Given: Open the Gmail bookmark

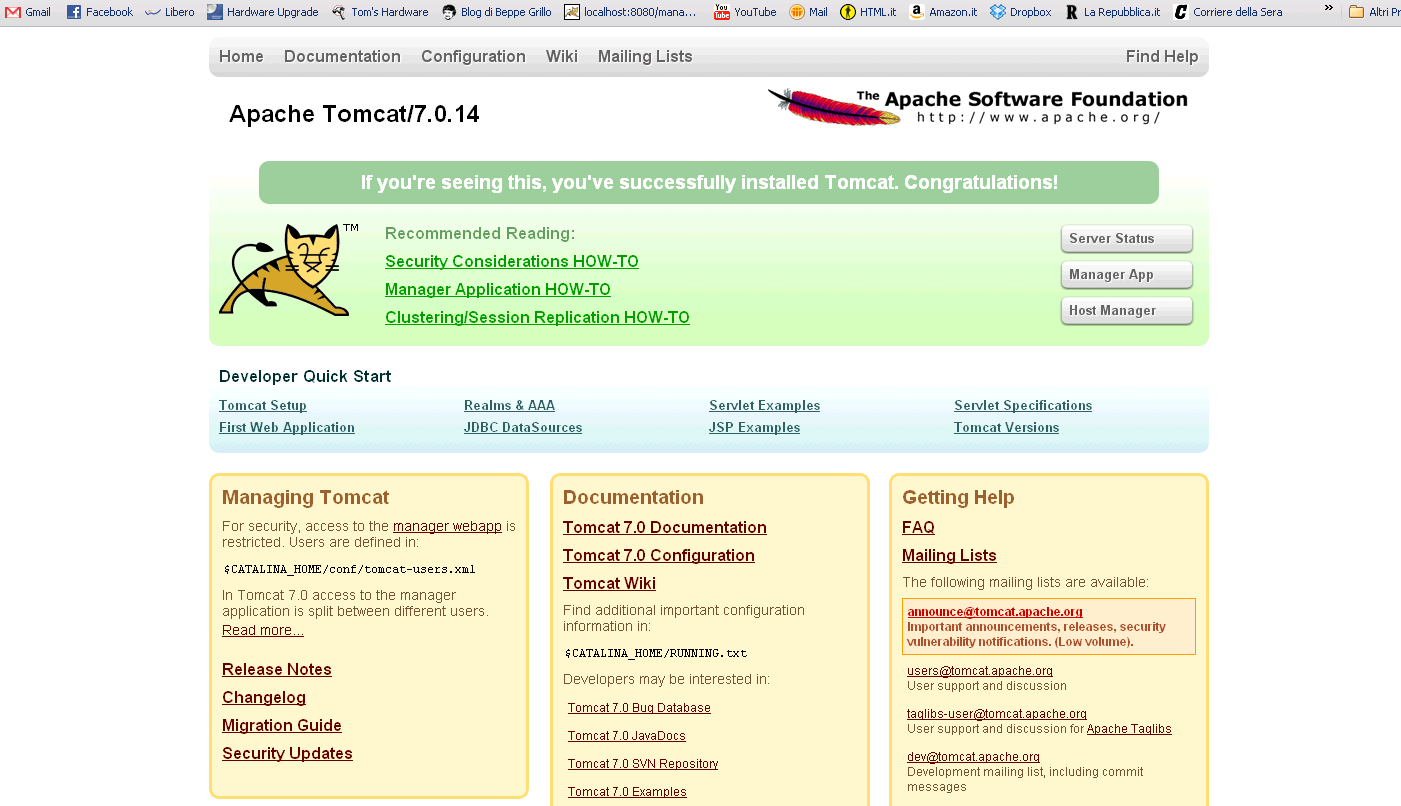Looking at the screenshot, I should [28, 12].
